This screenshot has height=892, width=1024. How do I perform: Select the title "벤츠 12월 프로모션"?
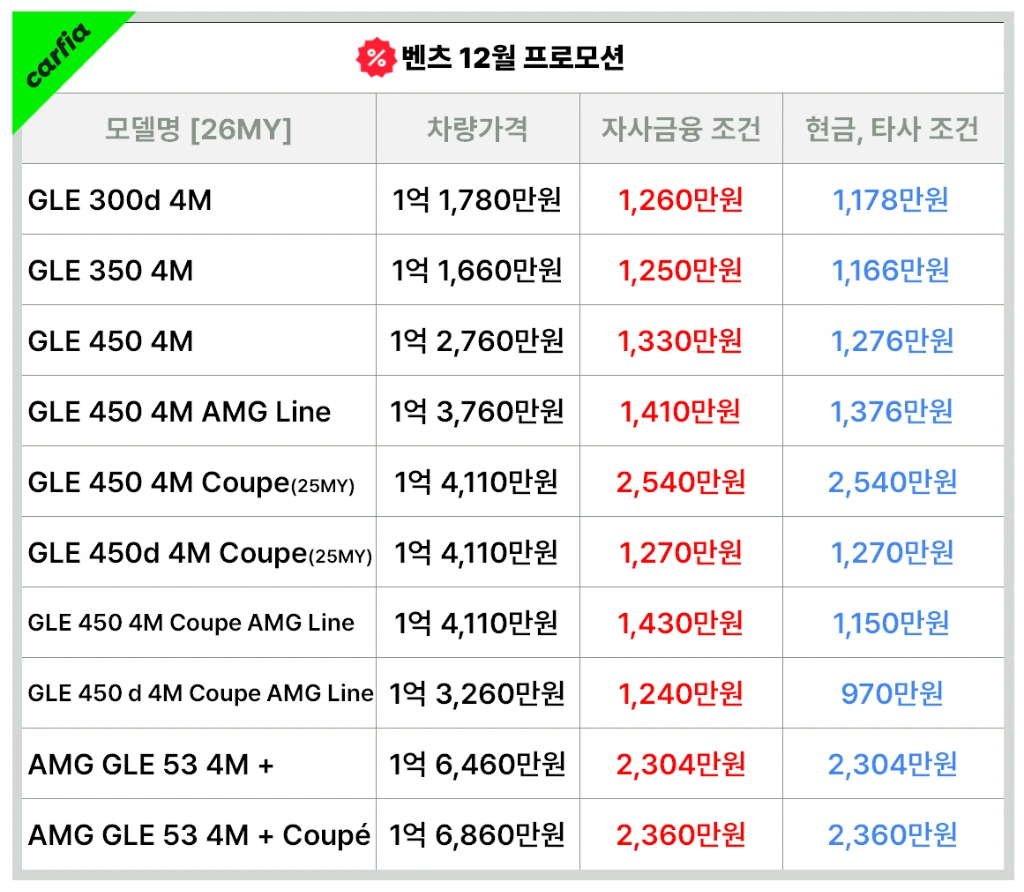513,57
